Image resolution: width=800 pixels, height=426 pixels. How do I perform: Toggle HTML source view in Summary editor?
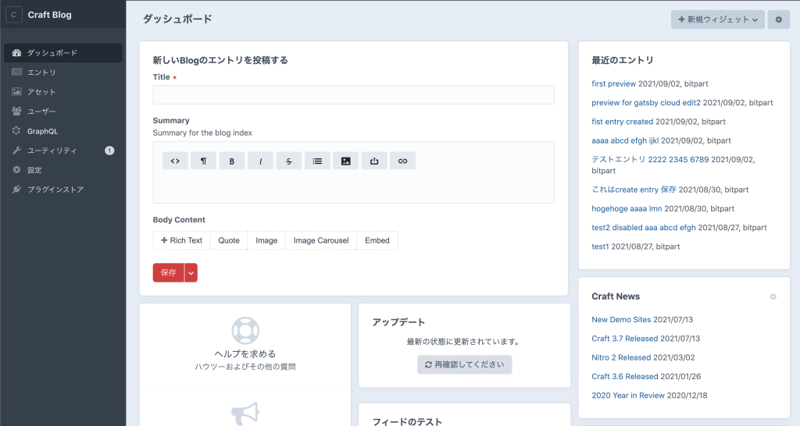coord(175,160)
